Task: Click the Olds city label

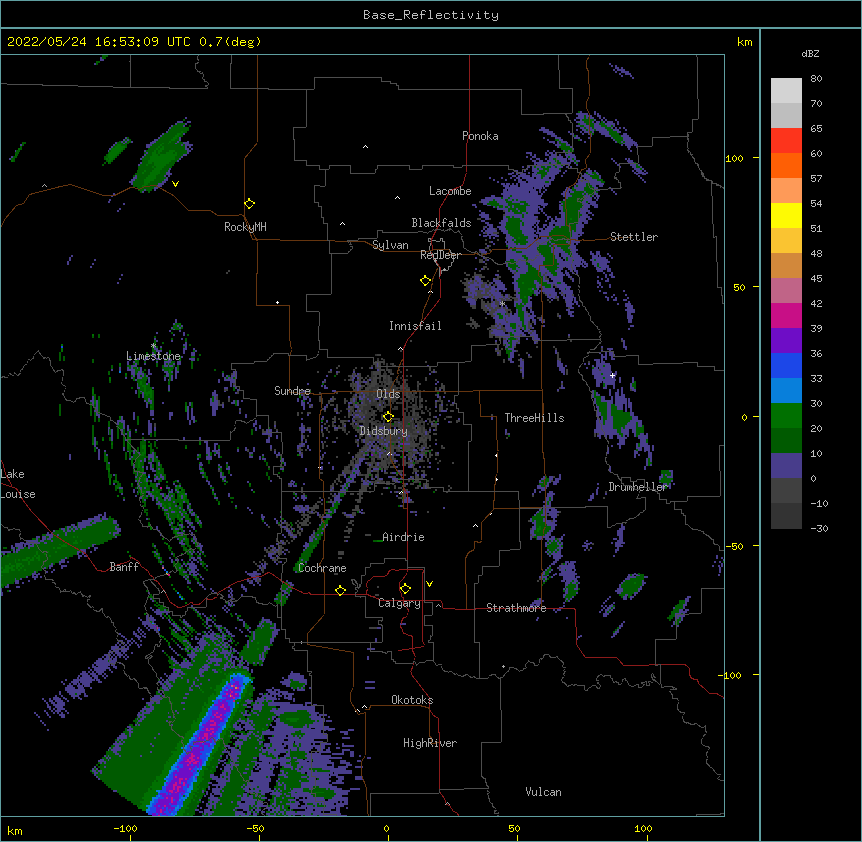Action: pyautogui.click(x=388, y=394)
